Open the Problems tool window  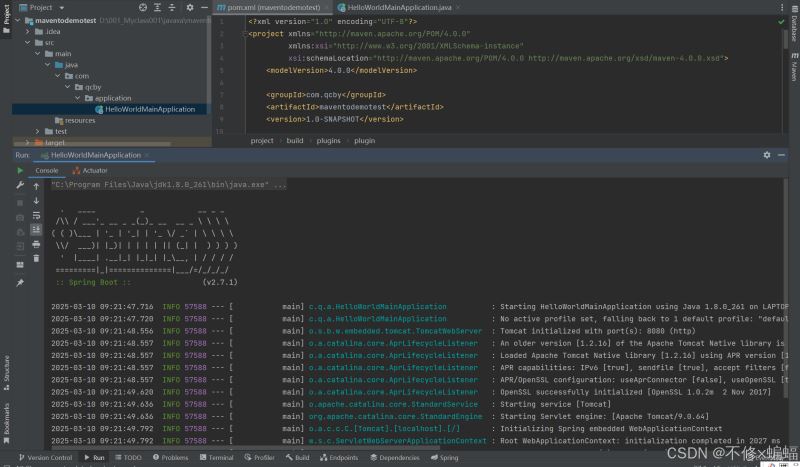point(170,457)
